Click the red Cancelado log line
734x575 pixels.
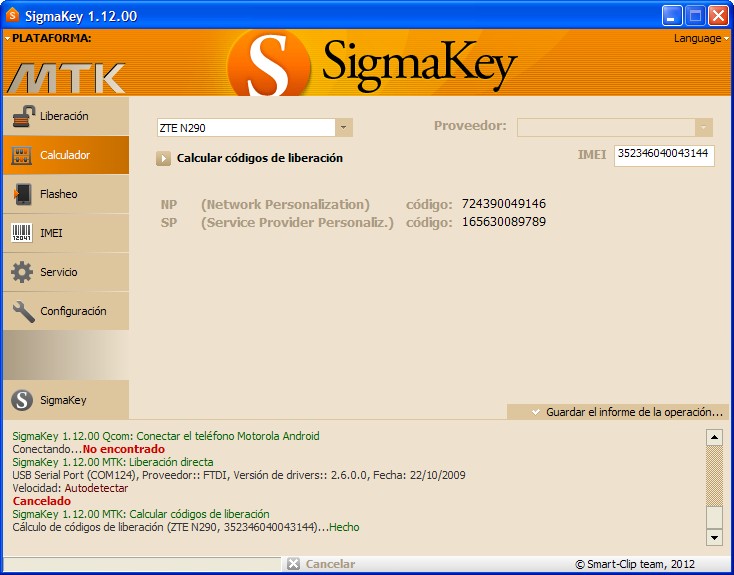click(x=42, y=501)
